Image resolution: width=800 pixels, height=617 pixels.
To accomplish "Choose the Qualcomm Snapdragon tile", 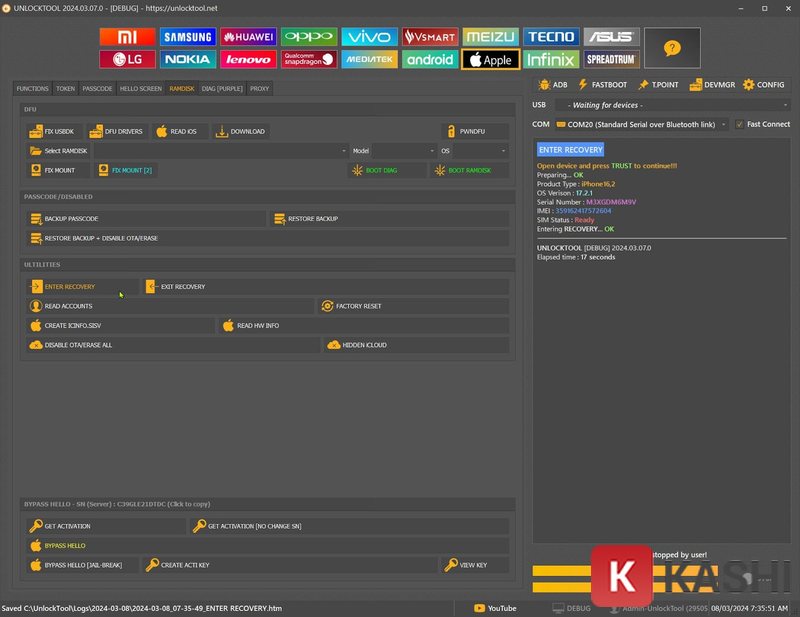I will [309, 59].
